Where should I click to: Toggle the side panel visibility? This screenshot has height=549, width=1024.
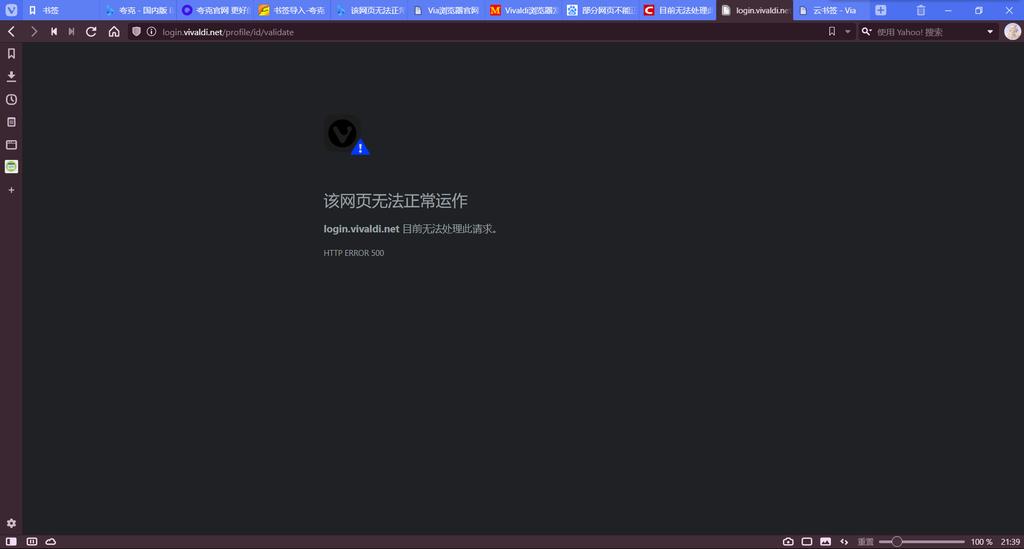pyautogui.click(x=11, y=541)
